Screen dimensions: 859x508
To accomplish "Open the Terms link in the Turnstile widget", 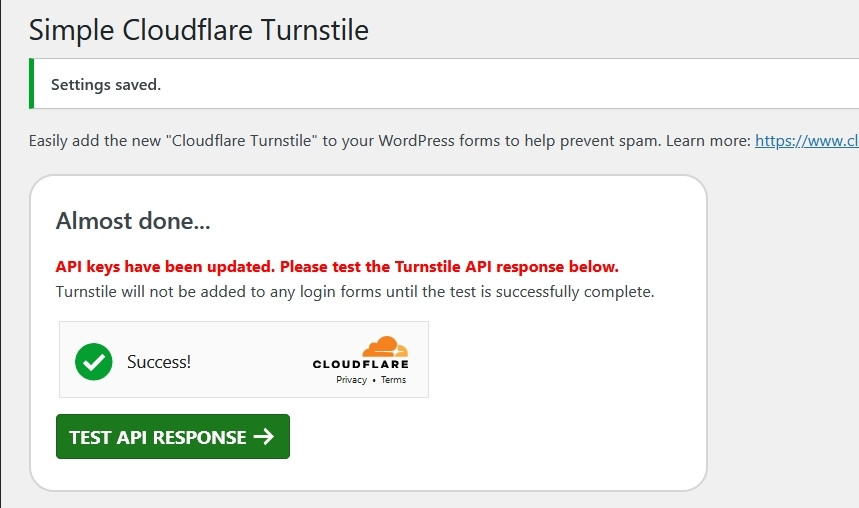I will [x=393, y=380].
